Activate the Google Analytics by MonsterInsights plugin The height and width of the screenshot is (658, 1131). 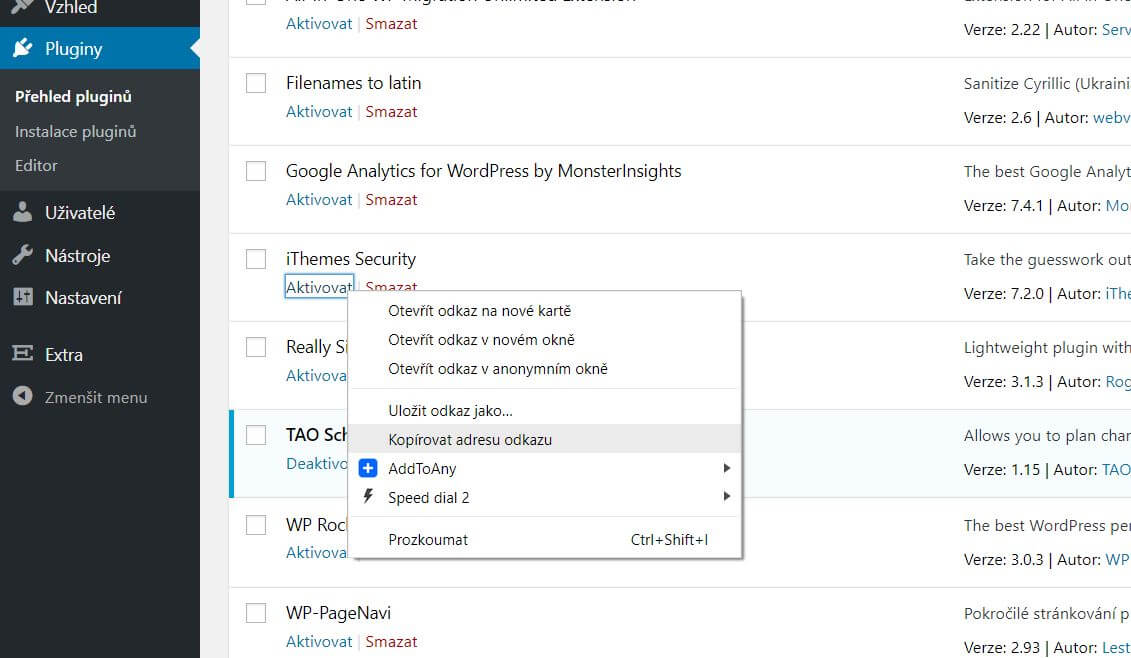(x=319, y=200)
